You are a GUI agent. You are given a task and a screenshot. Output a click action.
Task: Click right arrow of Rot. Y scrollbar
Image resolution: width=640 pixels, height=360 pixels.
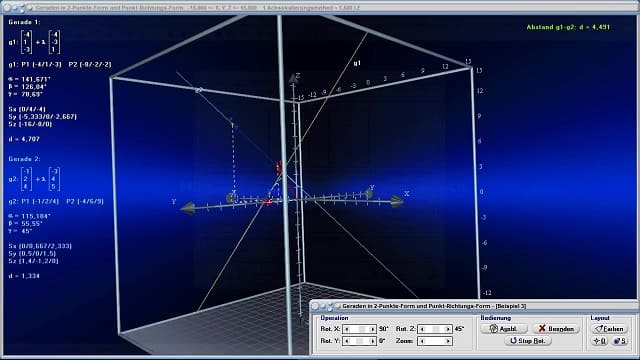point(372,341)
